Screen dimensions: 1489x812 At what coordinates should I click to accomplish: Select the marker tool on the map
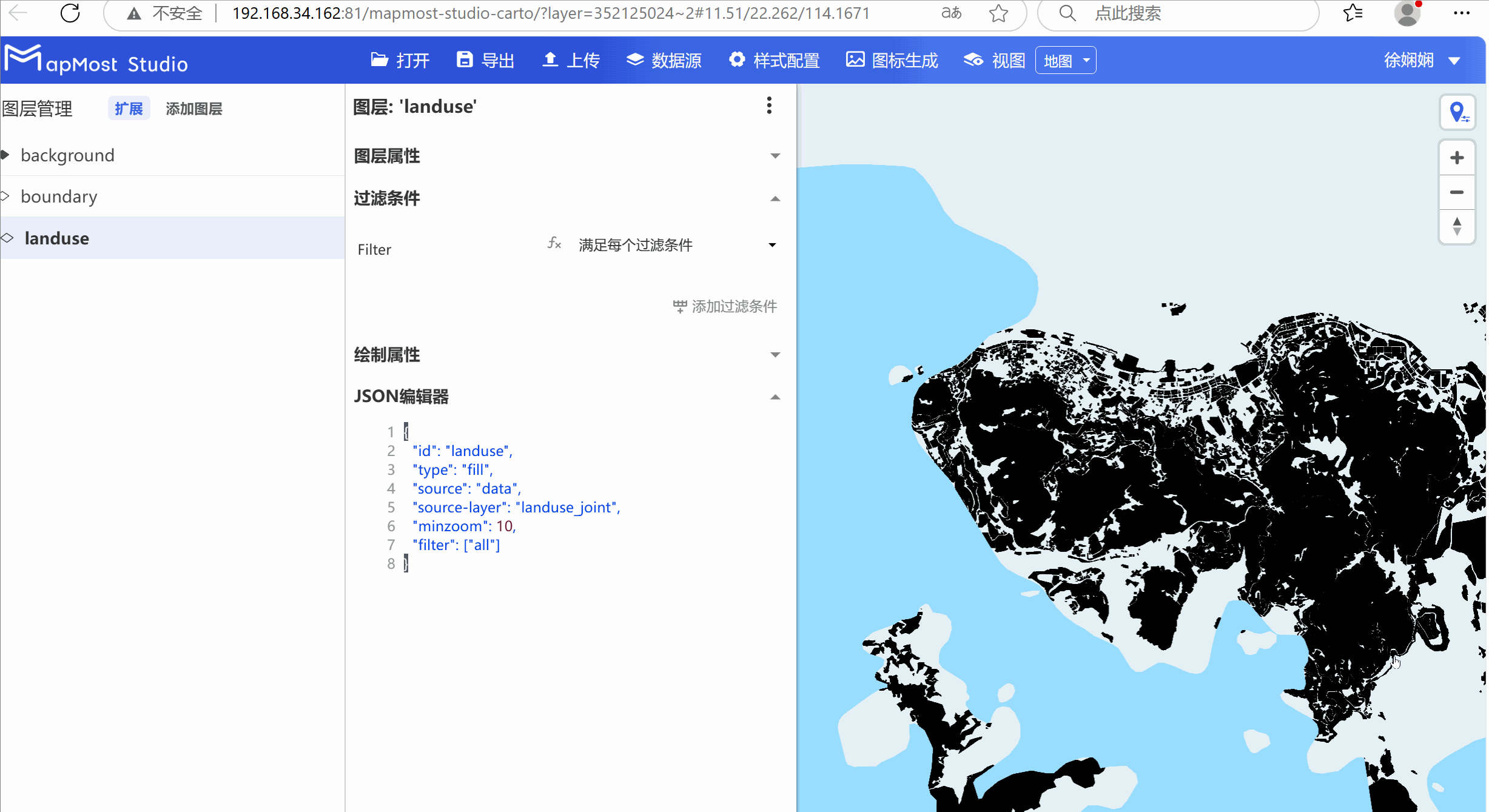tap(1458, 112)
